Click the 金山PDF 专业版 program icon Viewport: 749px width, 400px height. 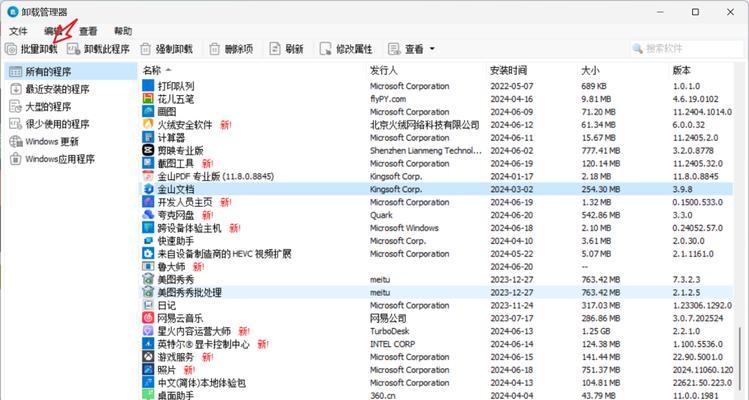coord(148,176)
